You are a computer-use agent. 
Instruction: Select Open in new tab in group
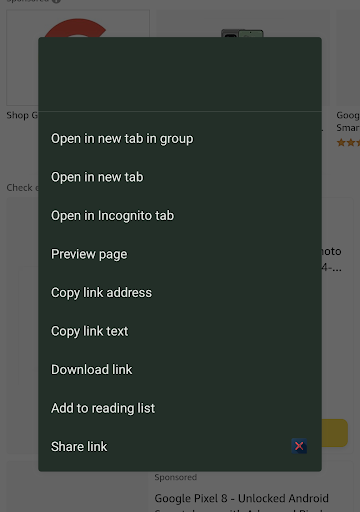tap(180, 139)
